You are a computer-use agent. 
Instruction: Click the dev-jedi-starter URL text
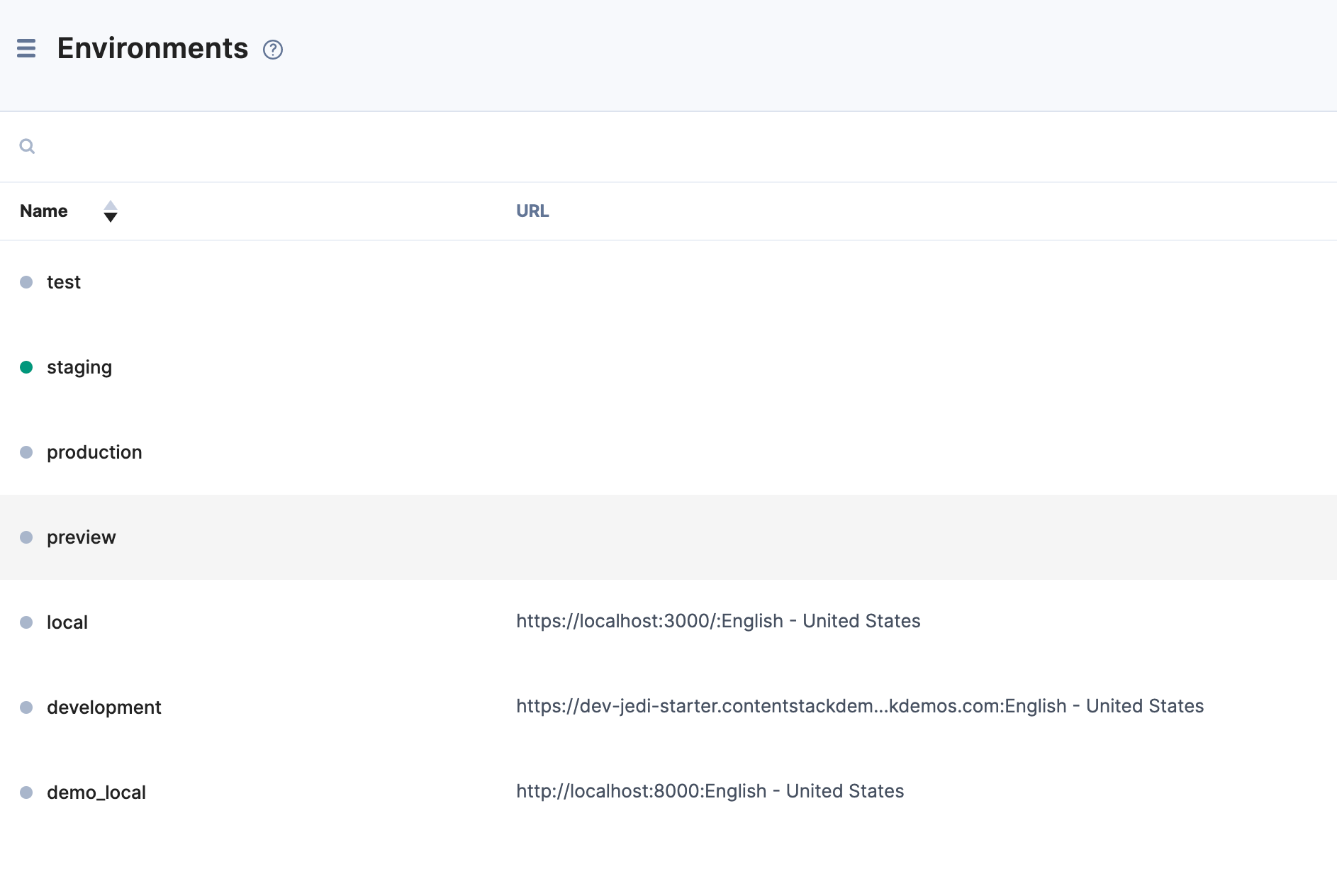point(859,706)
